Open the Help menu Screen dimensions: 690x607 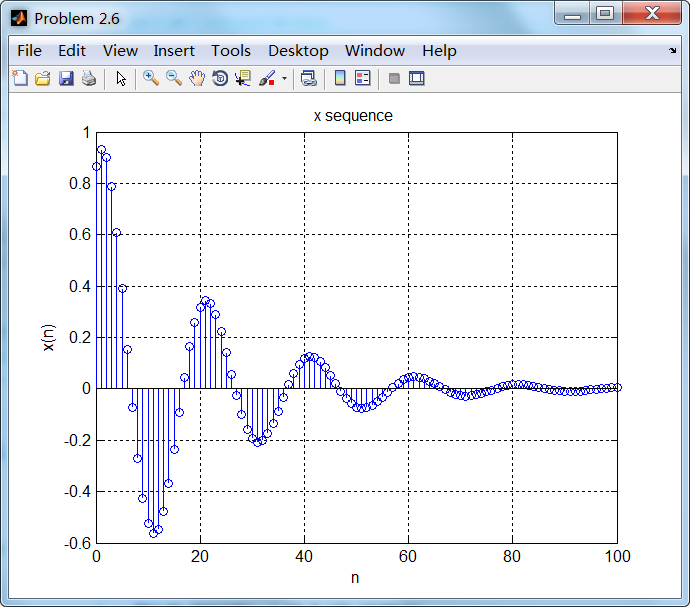pos(439,51)
